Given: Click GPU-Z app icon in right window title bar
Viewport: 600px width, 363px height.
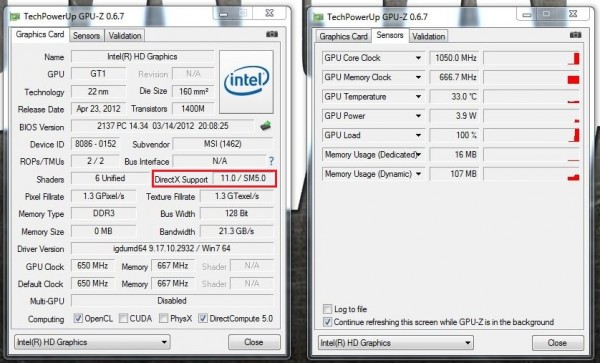Looking at the screenshot, I should pyautogui.click(x=318, y=17).
